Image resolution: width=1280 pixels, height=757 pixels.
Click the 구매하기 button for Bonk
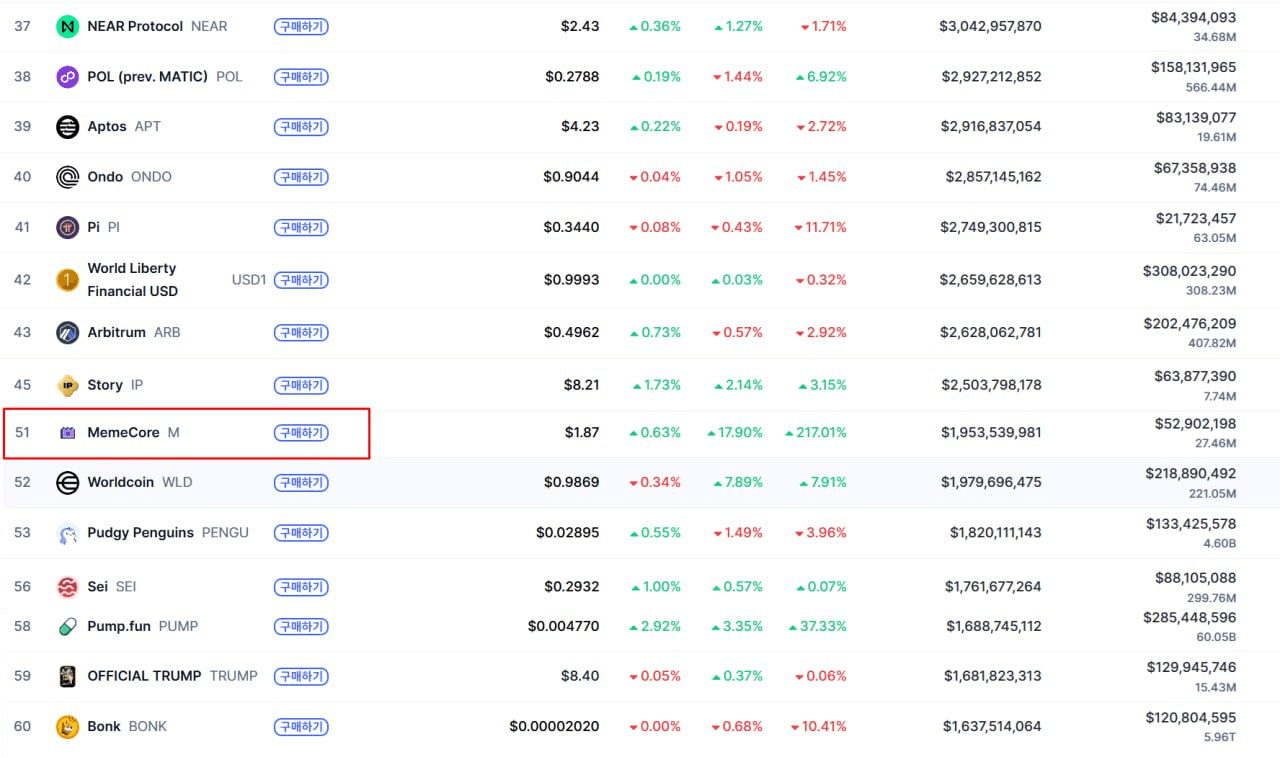pyautogui.click(x=301, y=727)
